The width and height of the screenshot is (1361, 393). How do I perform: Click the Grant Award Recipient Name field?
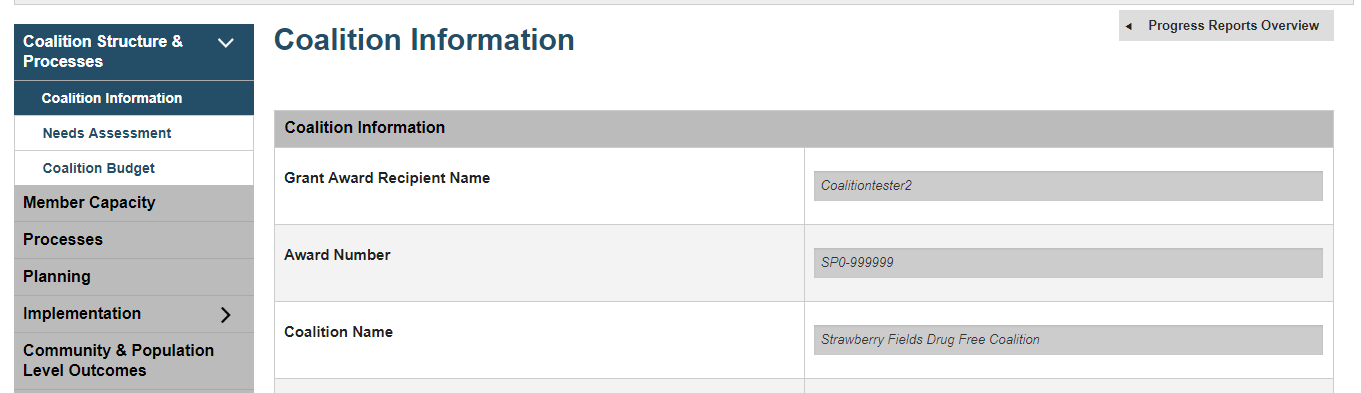tap(1068, 186)
